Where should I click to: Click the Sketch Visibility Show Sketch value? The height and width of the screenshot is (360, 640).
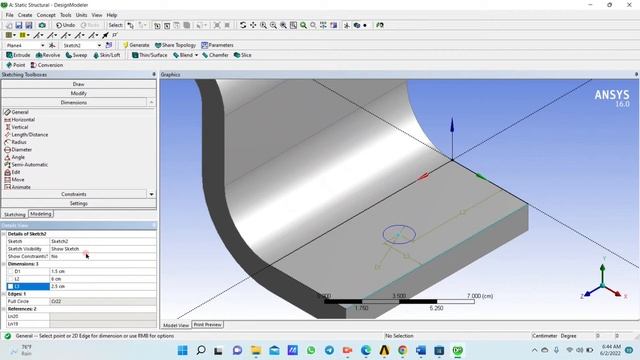pos(103,249)
